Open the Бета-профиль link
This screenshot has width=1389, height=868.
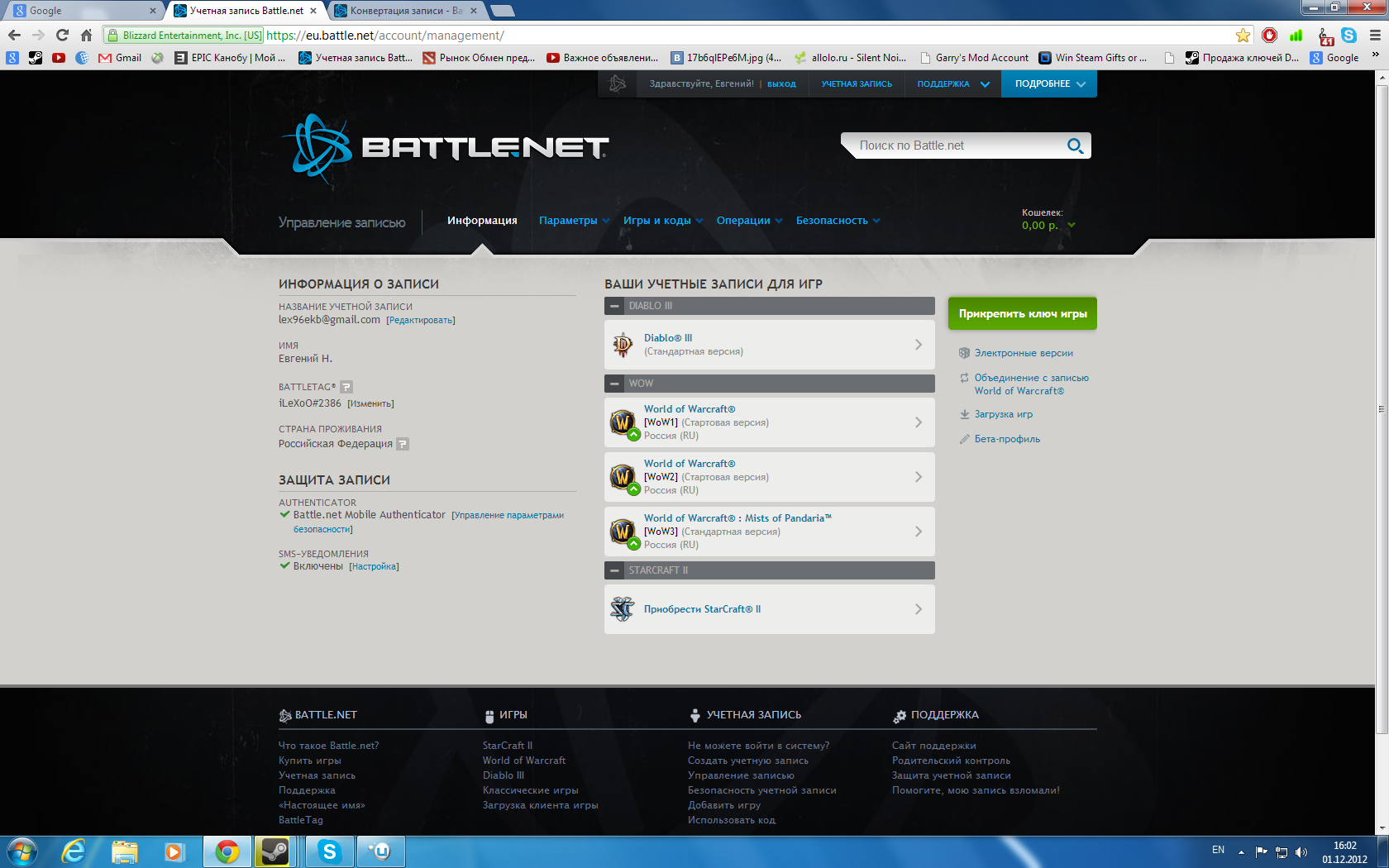click(1007, 439)
